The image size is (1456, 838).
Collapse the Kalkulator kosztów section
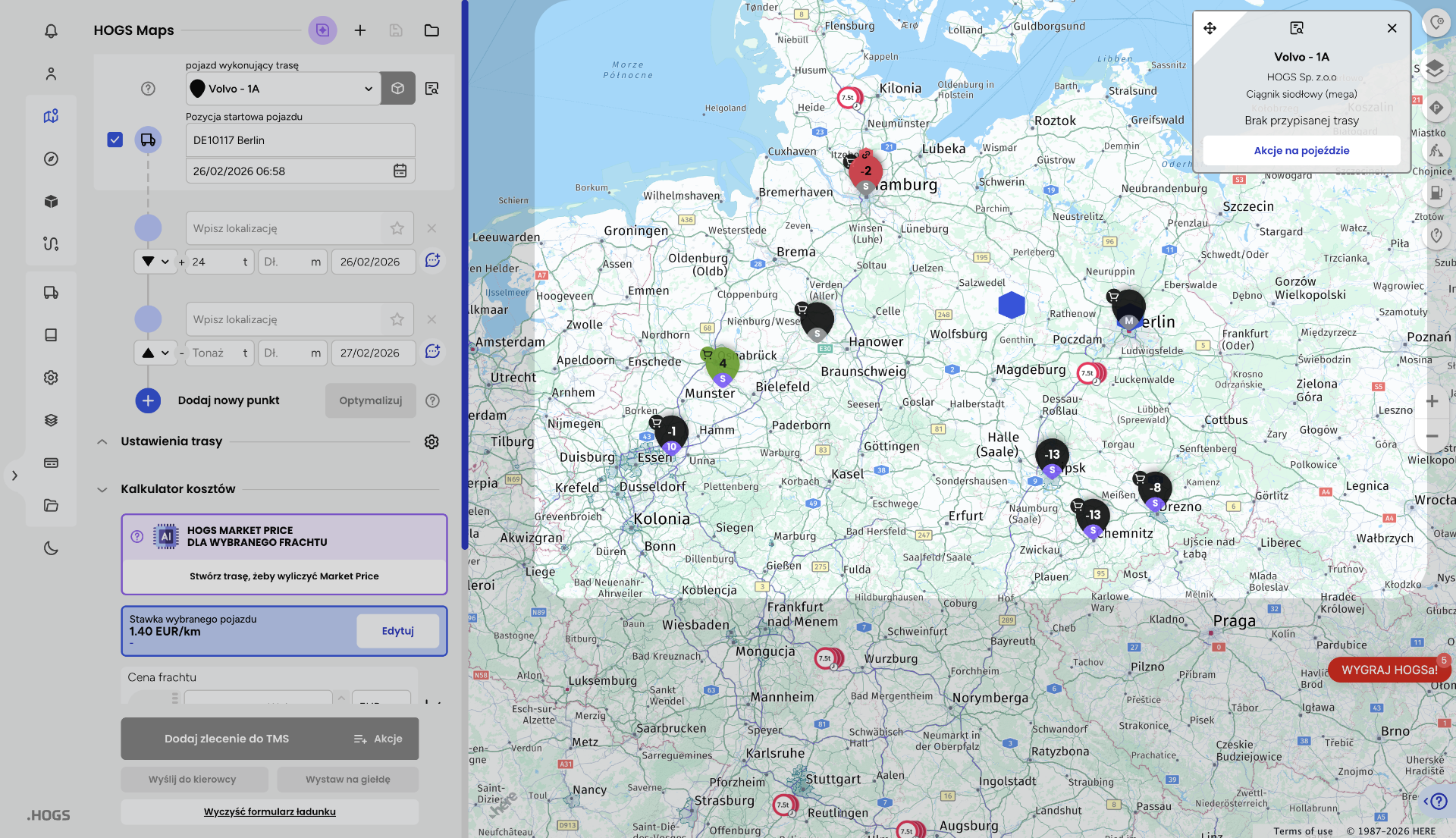[x=102, y=489]
